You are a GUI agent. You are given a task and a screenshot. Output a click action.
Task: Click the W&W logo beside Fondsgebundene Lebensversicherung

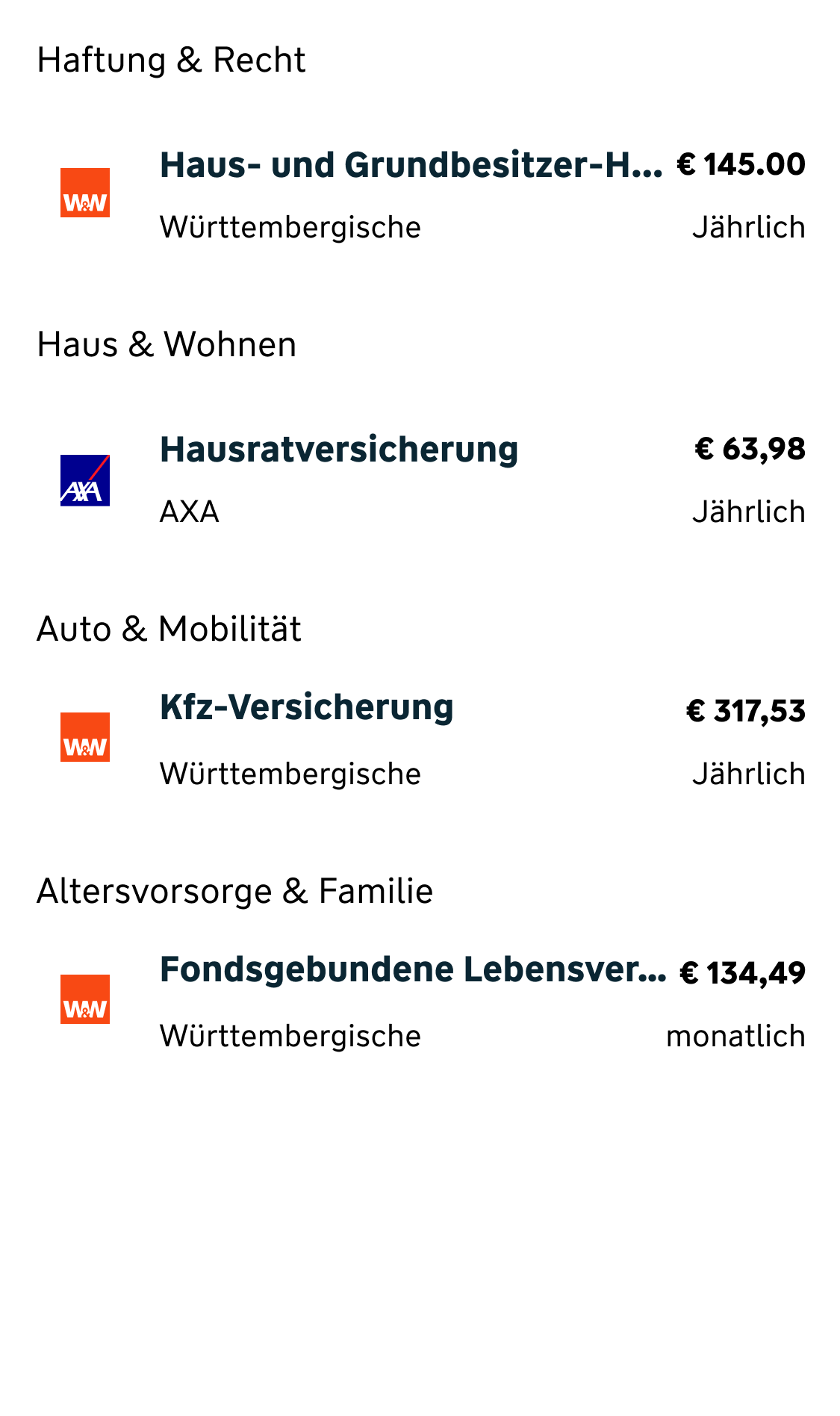tap(85, 999)
